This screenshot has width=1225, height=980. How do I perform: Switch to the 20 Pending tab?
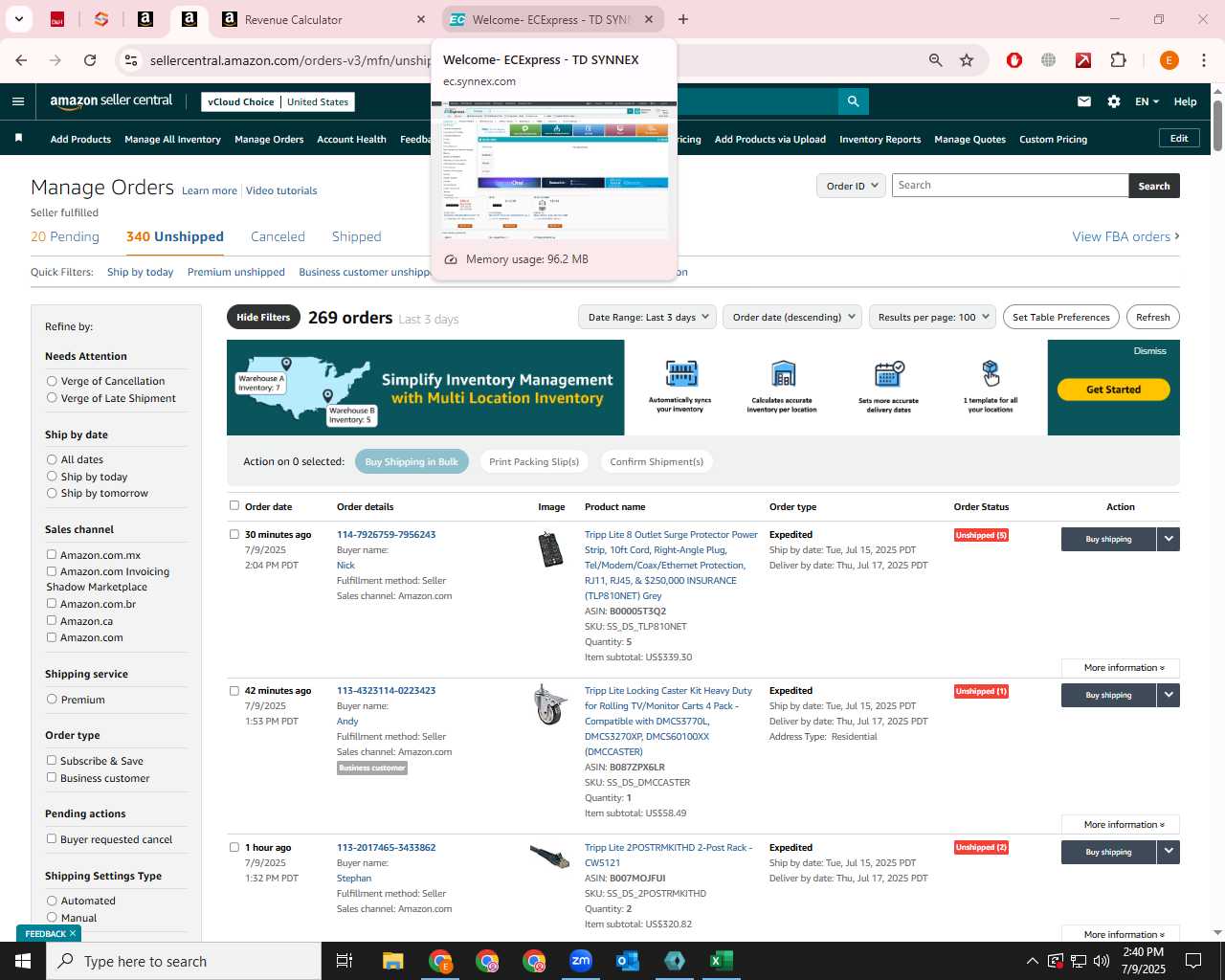pos(65,236)
